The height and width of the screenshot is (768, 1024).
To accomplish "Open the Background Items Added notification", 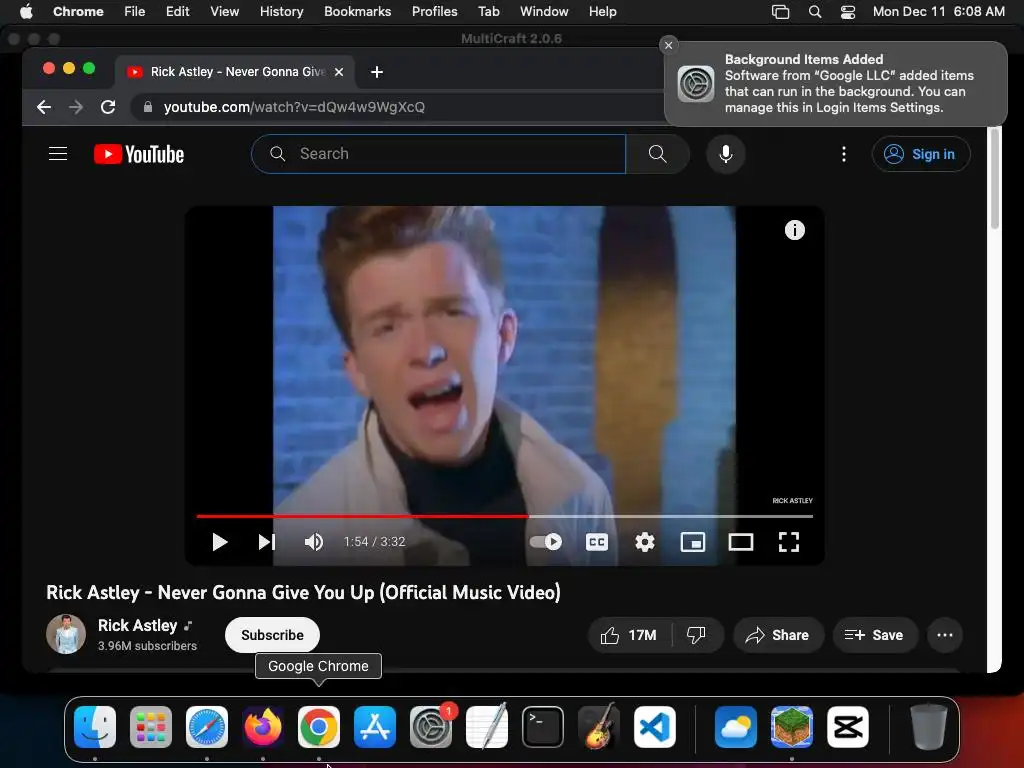I will pyautogui.click(x=836, y=84).
